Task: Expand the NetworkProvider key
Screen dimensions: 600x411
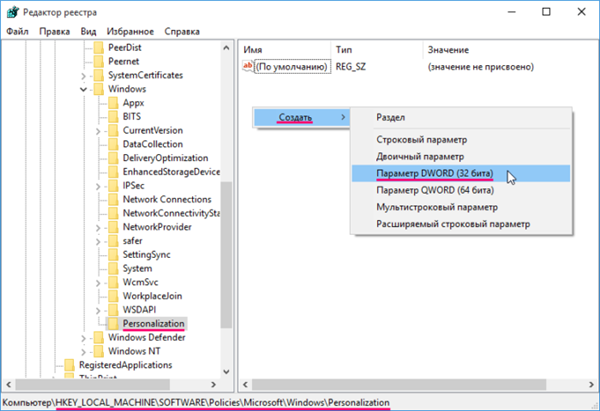Action: 98,228
